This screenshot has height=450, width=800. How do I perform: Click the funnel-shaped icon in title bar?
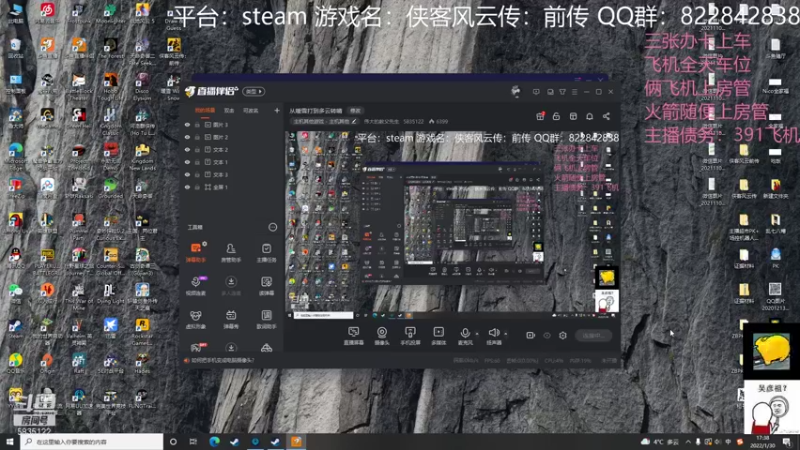(562, 92)
